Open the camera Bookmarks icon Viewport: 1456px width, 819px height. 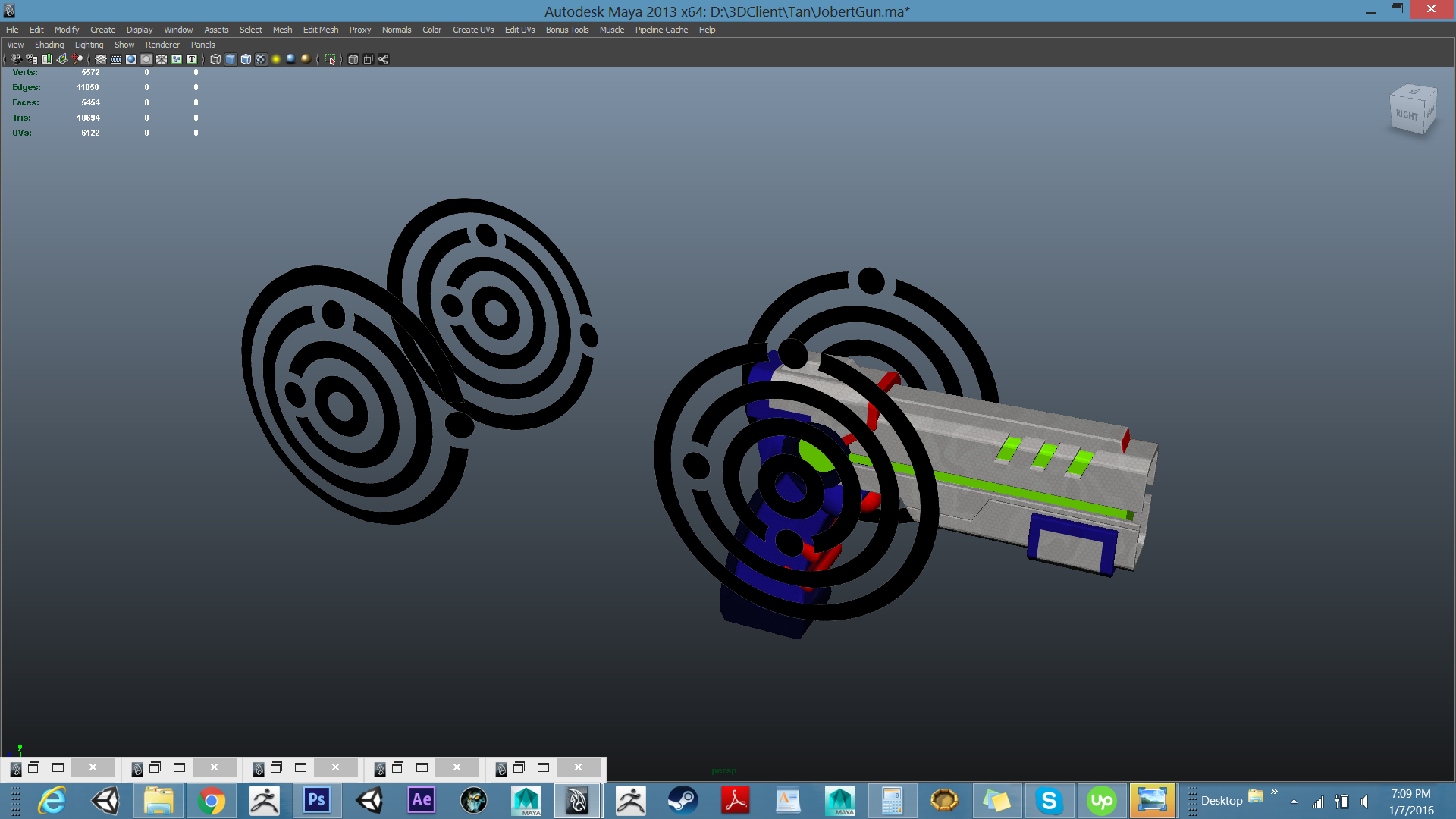[x=47, y=59]
